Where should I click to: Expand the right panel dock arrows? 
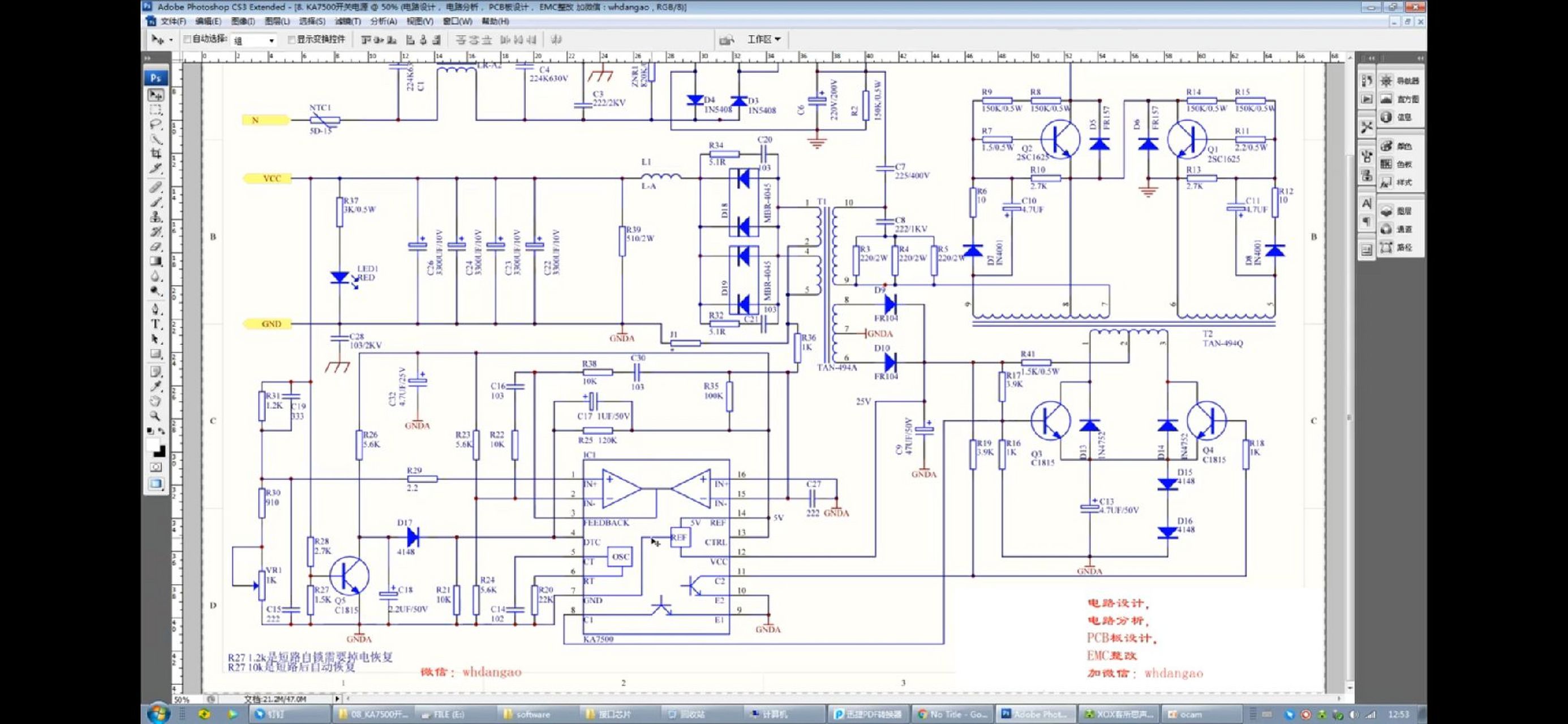(1420, 58)
